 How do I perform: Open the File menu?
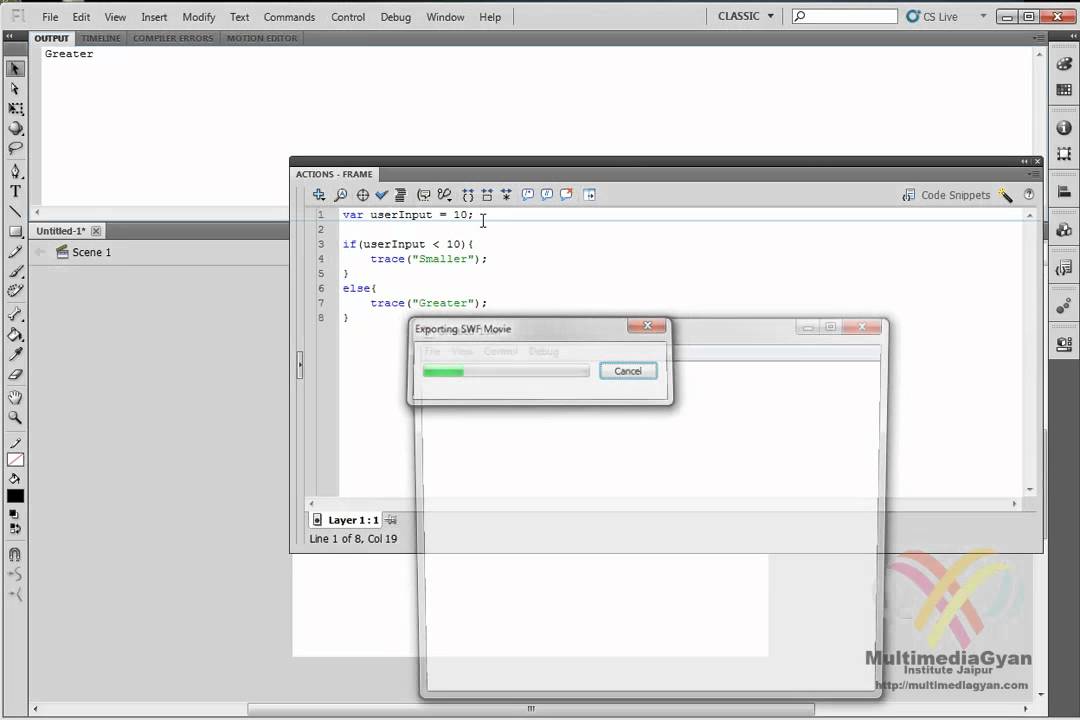click(x=50, y=17)
